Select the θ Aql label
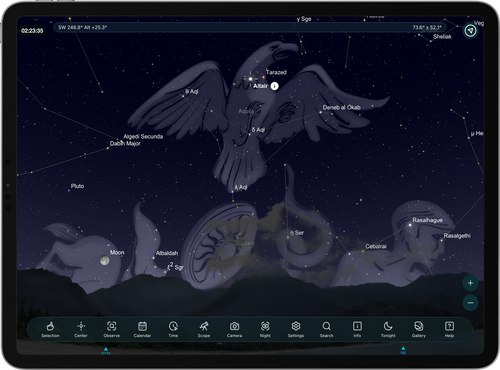The image size is (500, 370). (192, 91)
